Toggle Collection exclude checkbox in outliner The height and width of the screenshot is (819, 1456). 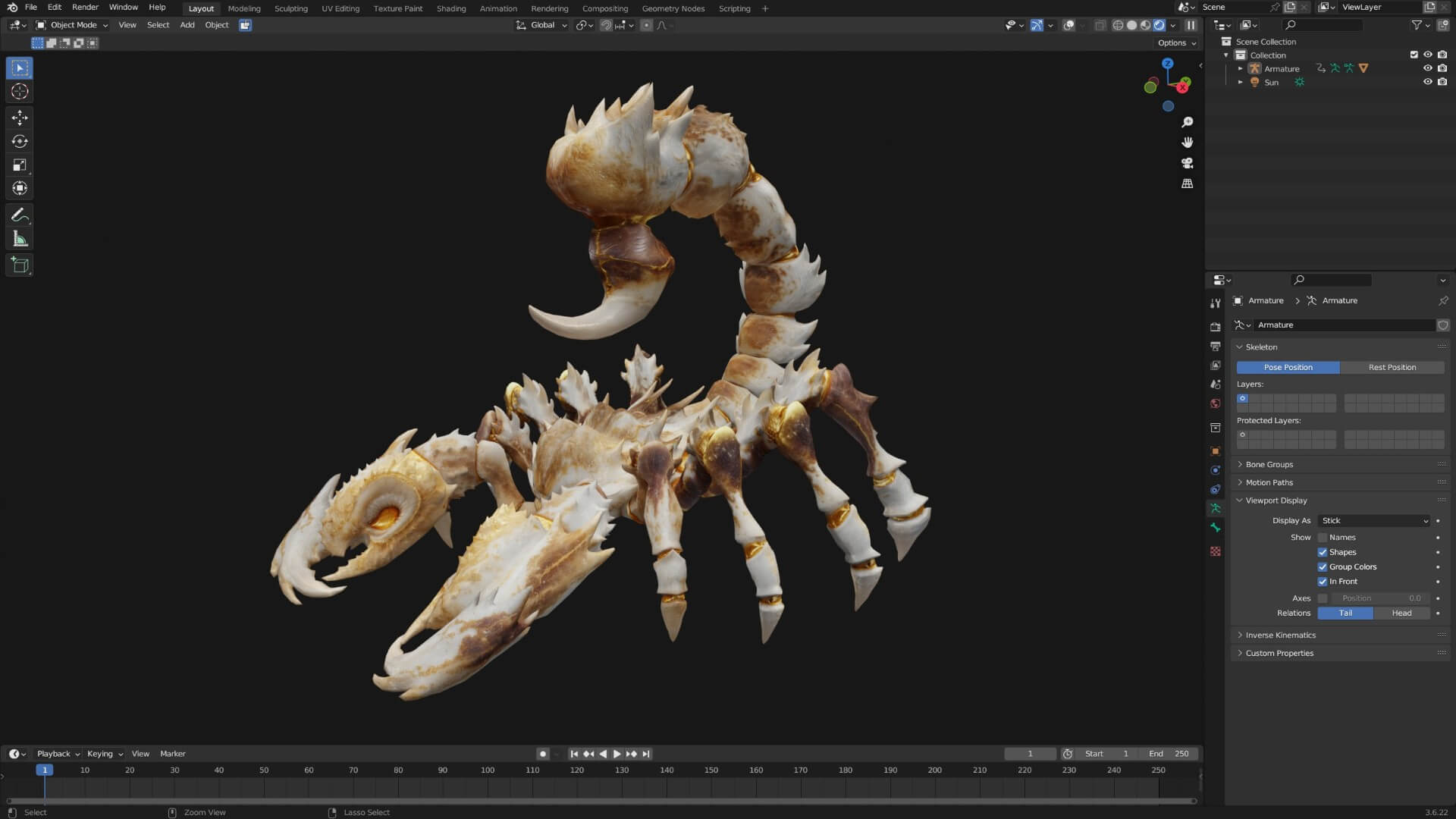click(x=1414, y=55)
